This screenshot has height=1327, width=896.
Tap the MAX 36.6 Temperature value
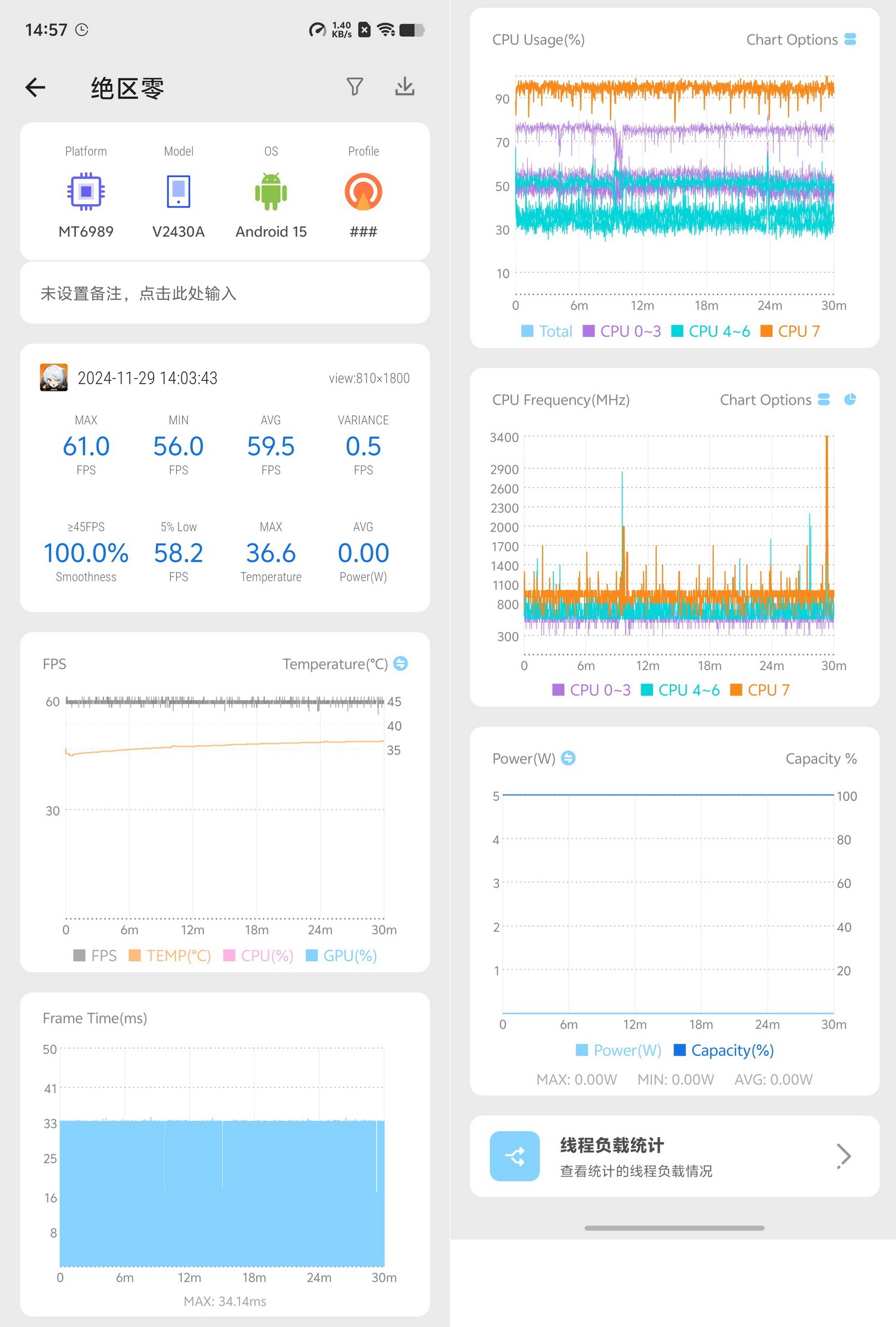click(x=271, y=553)
